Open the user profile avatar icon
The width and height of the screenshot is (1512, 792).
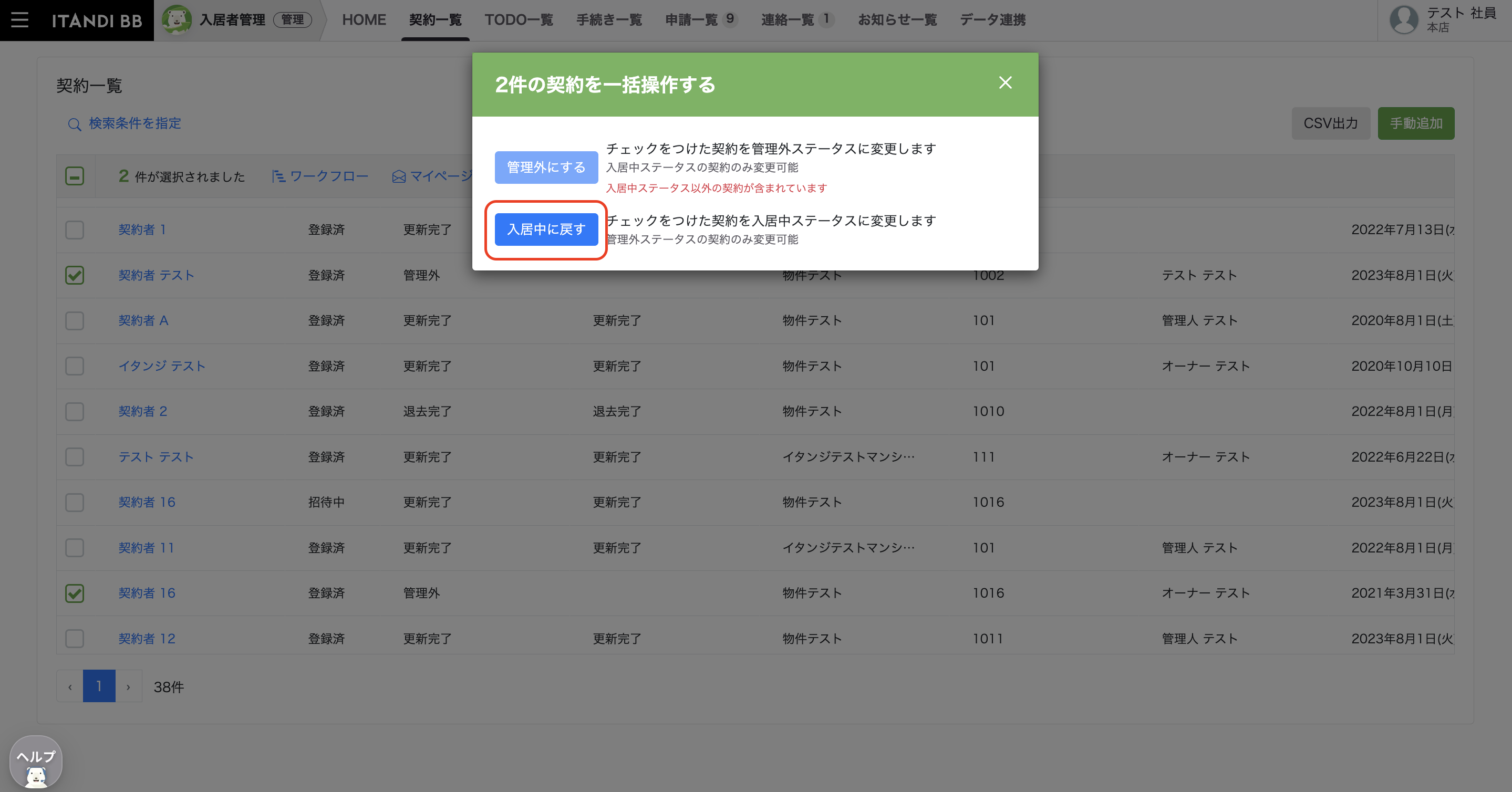(x=1404, y=20)
